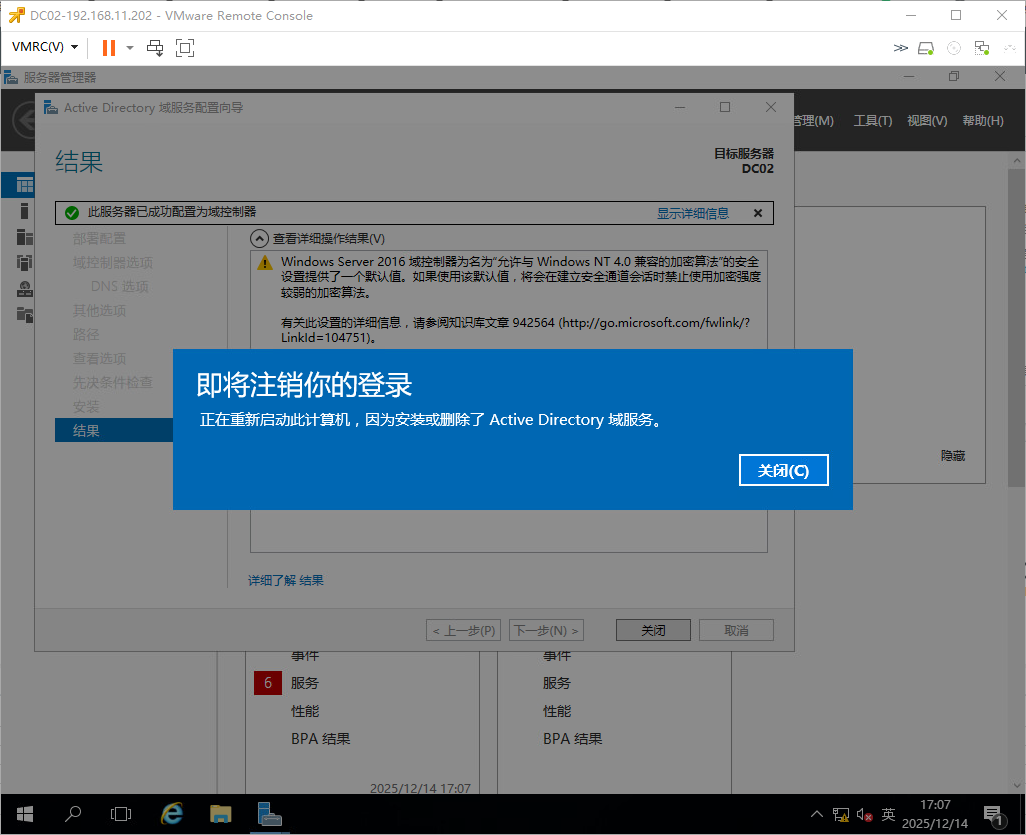
Task: Open the Windows Start menu
Action: click(x=25, y=814)
